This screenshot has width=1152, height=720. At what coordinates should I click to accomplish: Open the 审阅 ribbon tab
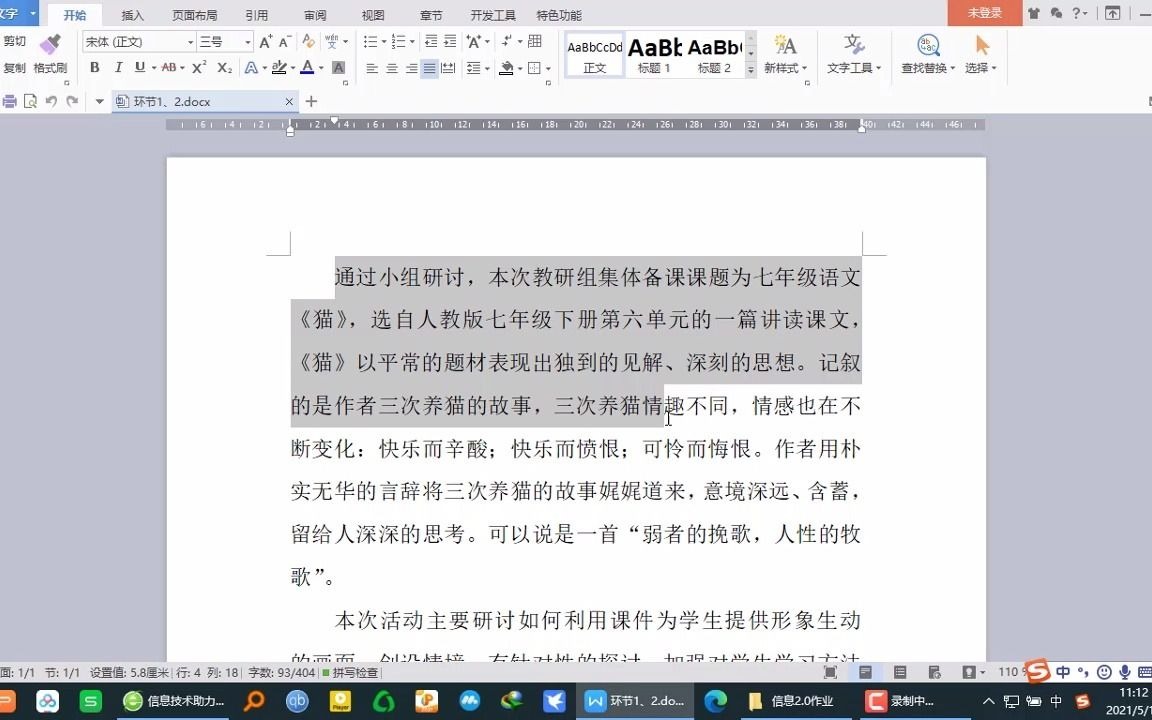pyautogui.click(x=315, y=14)
